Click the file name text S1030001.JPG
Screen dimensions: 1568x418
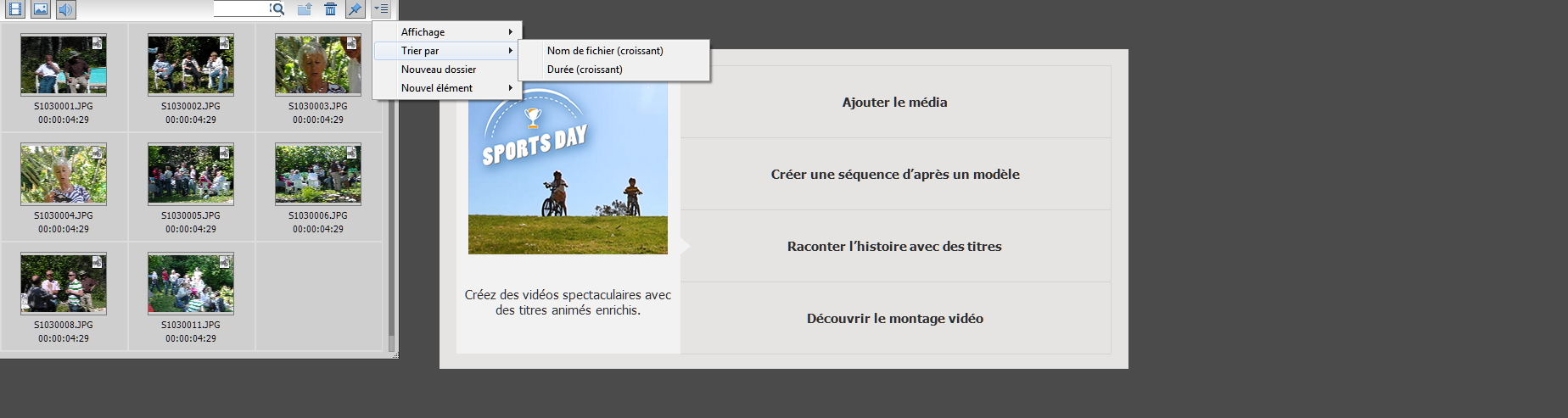coord(64,107)
